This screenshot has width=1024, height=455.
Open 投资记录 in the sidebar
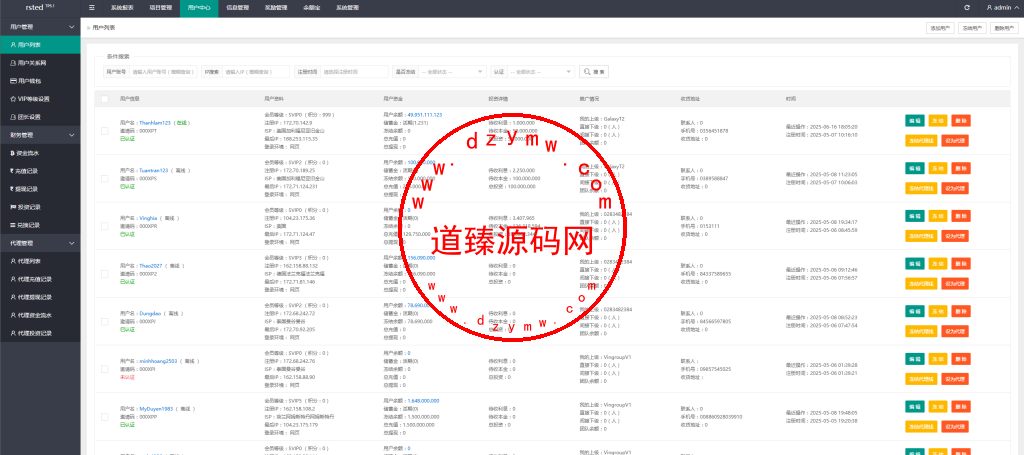point(40,207)
